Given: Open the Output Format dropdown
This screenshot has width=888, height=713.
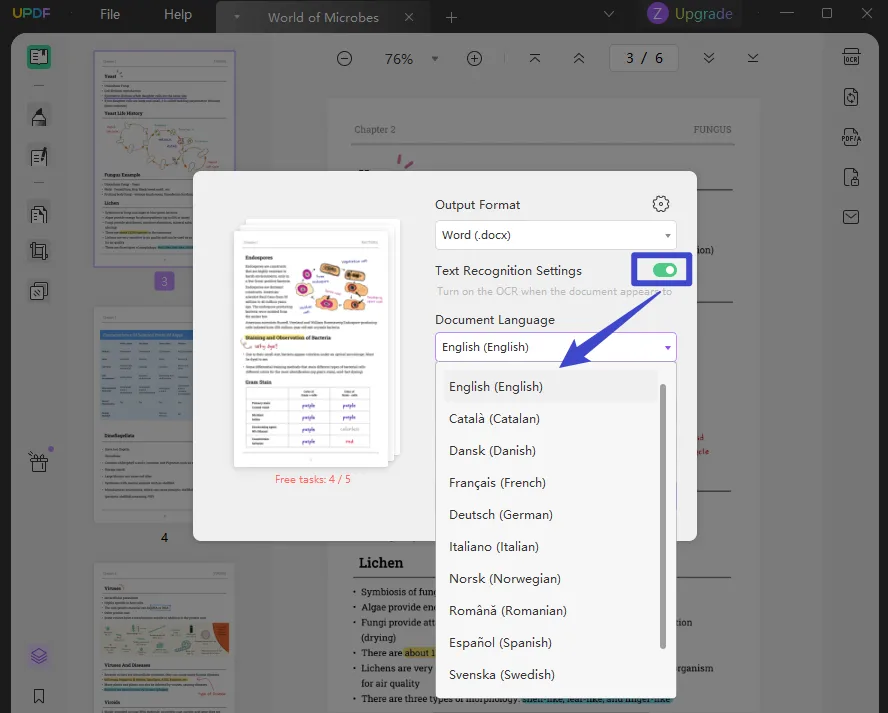Looking at the screenshot, I should 556,234.
